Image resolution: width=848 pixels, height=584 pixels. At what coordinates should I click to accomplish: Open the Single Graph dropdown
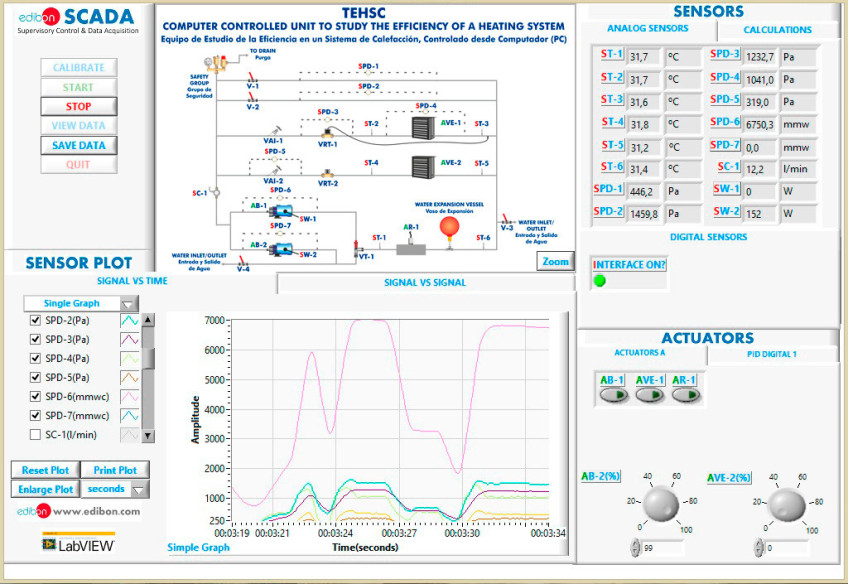(81, 303)
